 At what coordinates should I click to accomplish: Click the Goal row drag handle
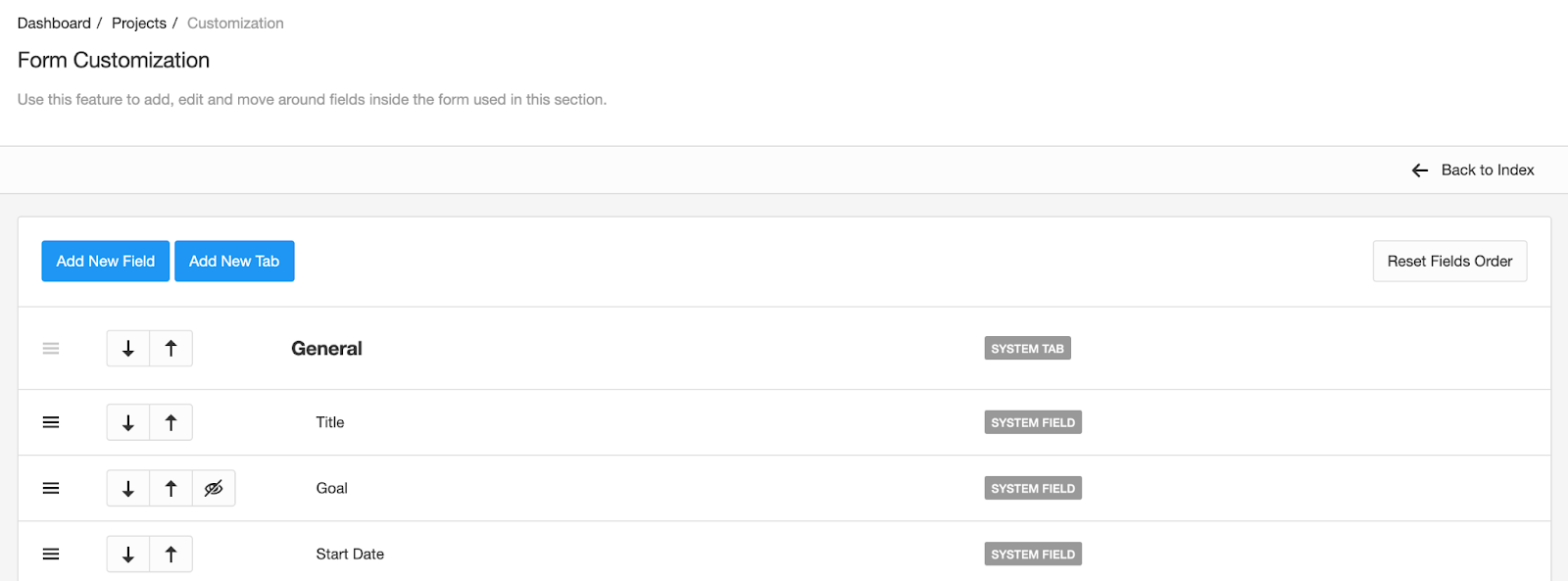[x=51, y=489]
